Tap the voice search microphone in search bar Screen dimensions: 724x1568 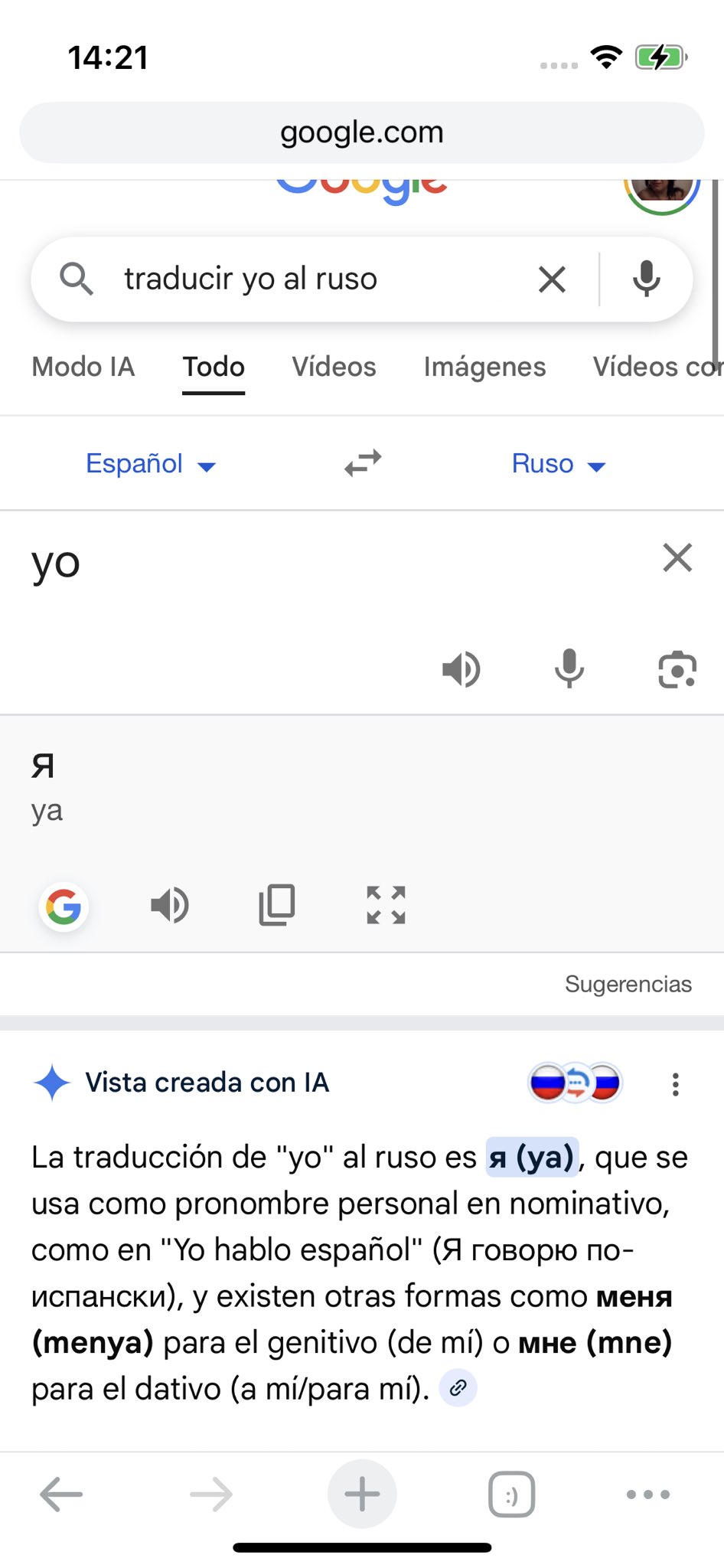click(646, 279)
